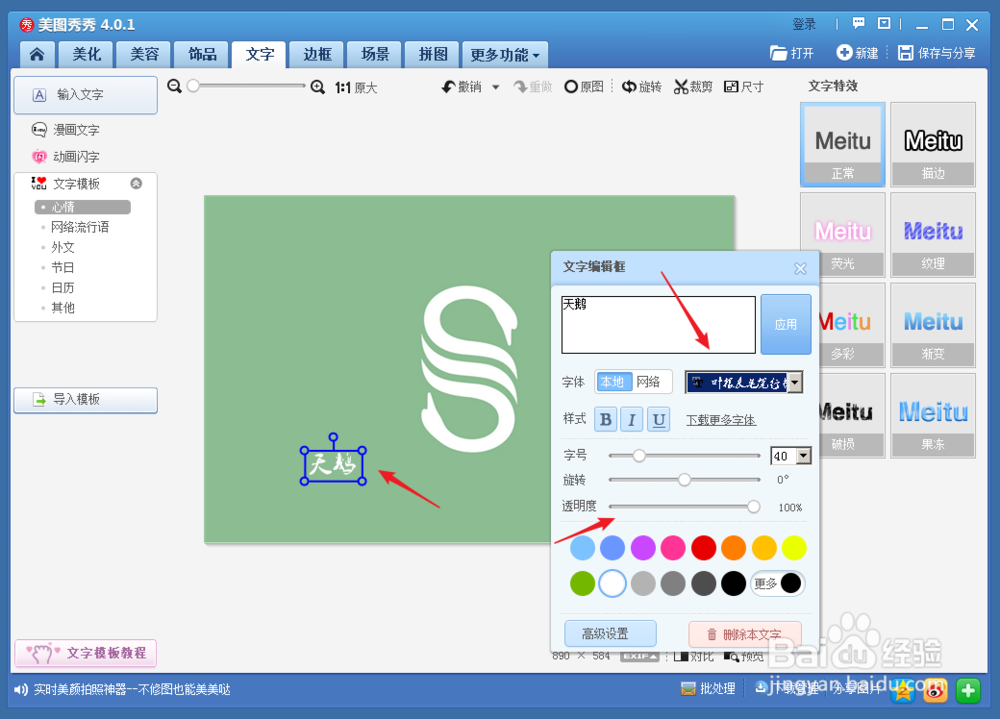Toggle italic I style

(x=632, y=419)
